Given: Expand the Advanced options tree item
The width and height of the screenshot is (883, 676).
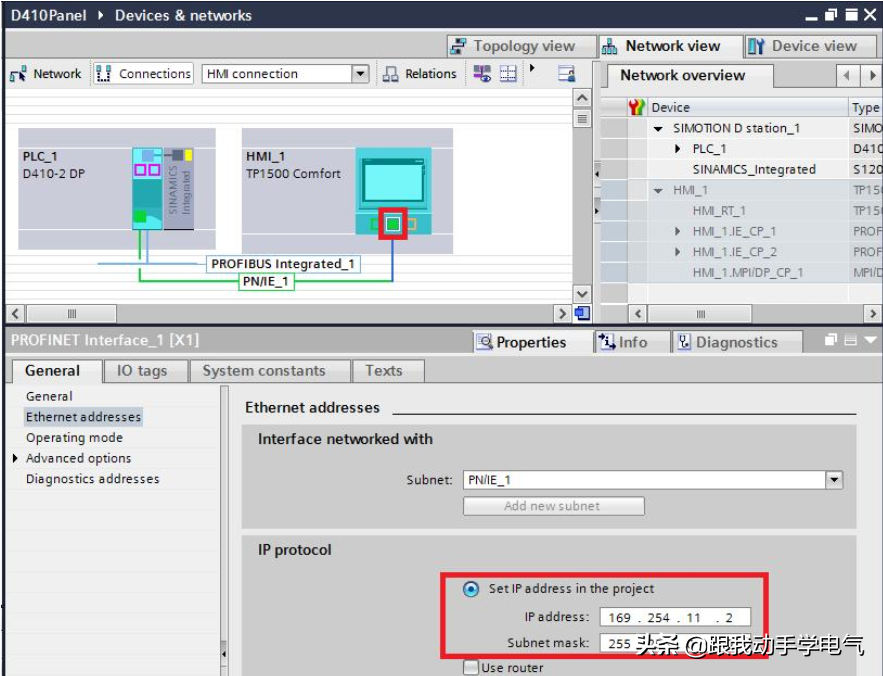Looking at the screenshot, I should tap(16, 459).
